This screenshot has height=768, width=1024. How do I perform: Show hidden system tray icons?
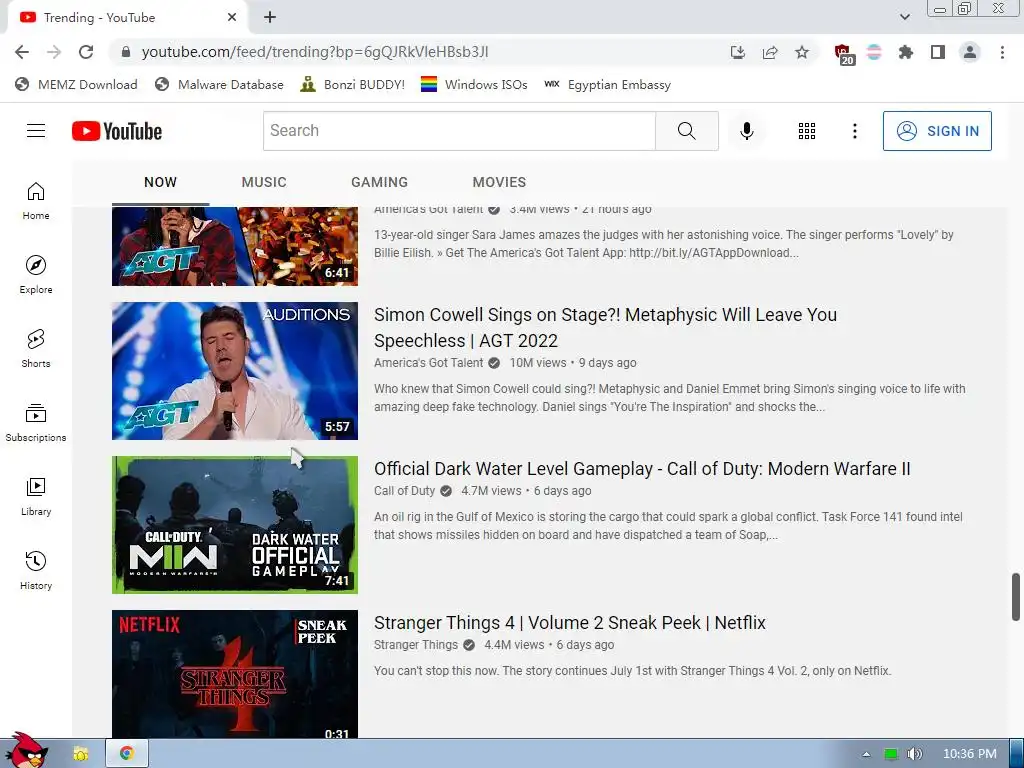[866, 754]
